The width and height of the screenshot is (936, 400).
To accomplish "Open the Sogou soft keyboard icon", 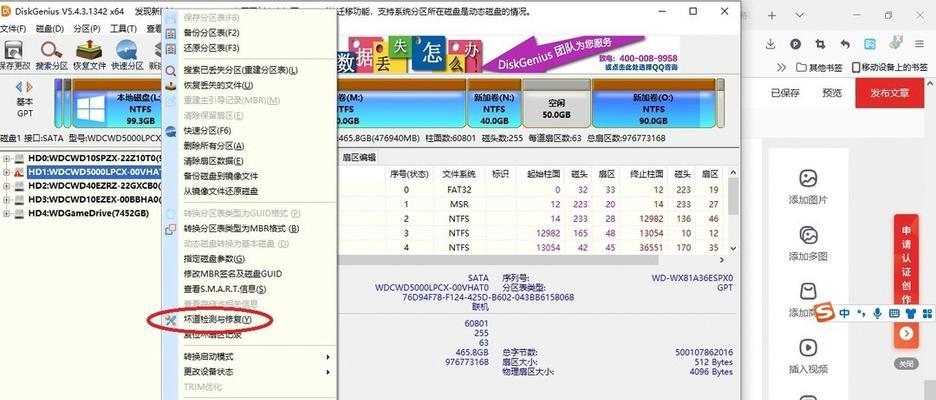I will click(x=894, y=312).
